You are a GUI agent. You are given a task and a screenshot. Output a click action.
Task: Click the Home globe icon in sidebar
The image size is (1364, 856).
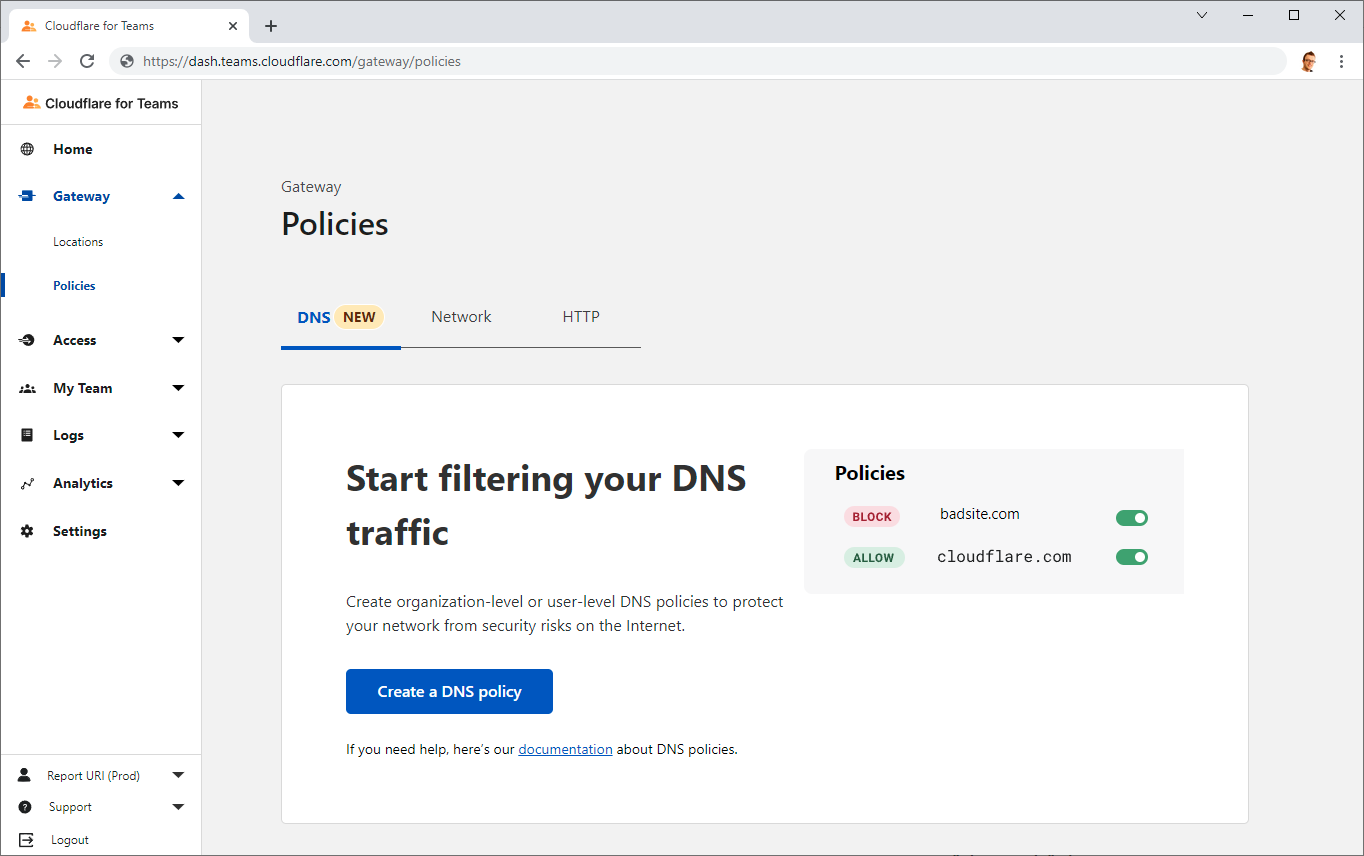coord(27,149)
